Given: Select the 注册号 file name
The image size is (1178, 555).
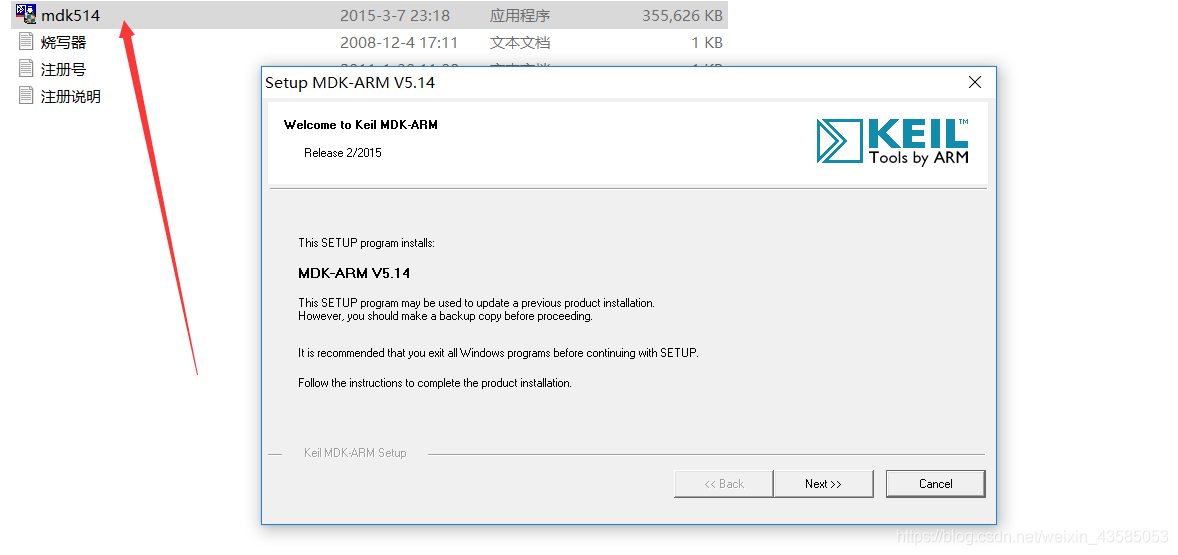Looking at the screenshot, I should tap(63, 70).
